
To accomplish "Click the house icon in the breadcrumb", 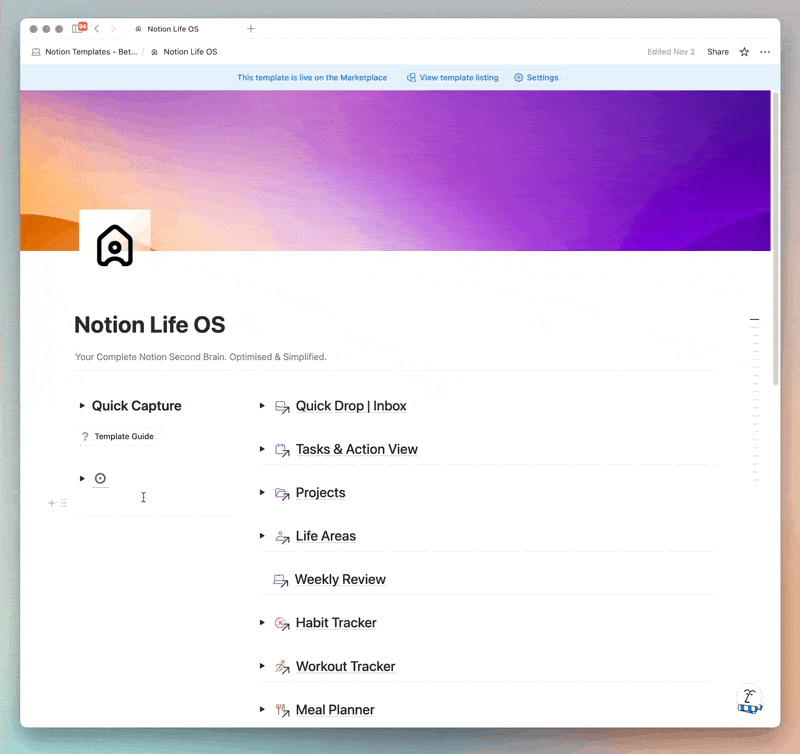I will [x=154, y=52].
